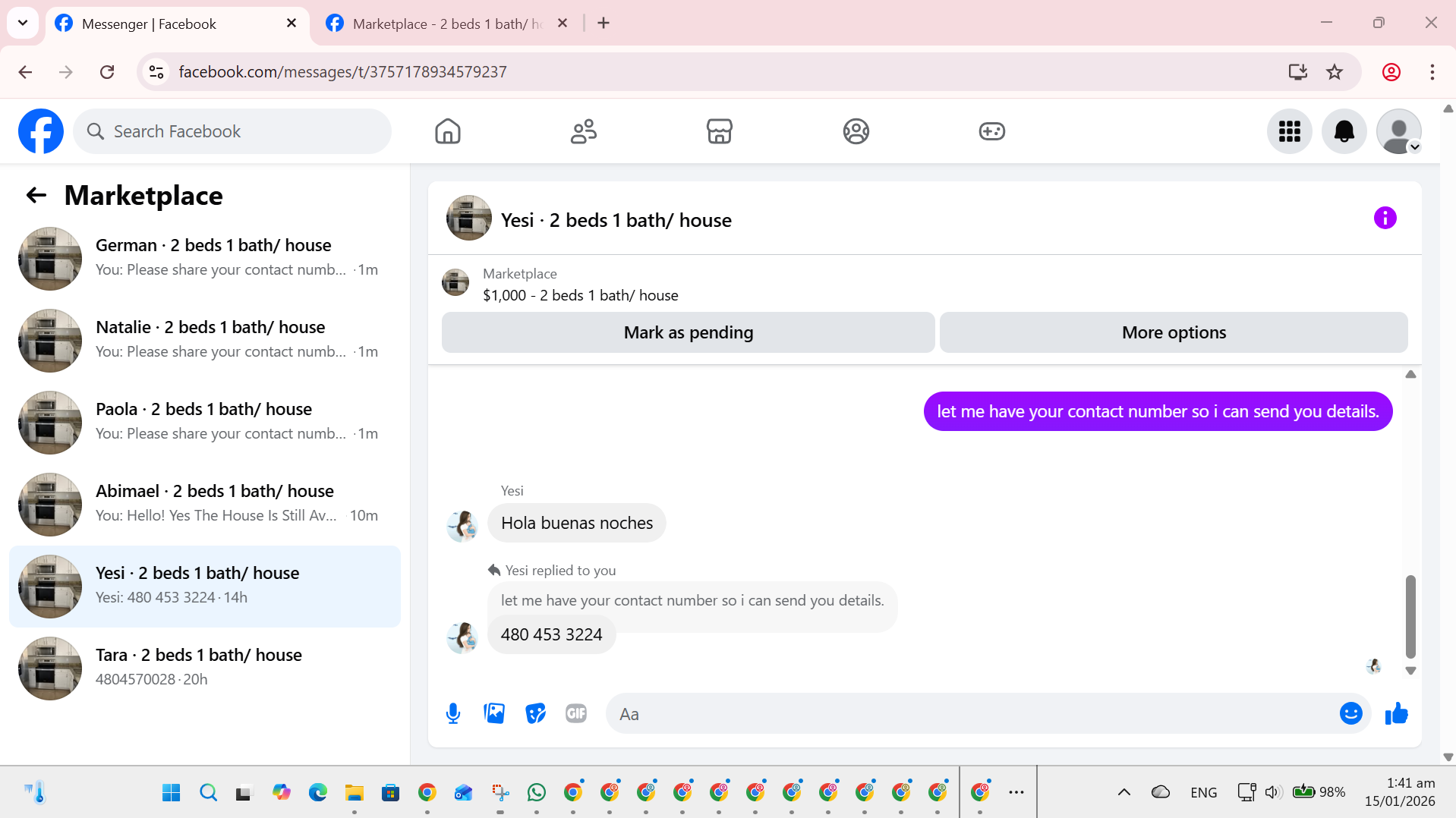Open the clock and date panel

1399,792
